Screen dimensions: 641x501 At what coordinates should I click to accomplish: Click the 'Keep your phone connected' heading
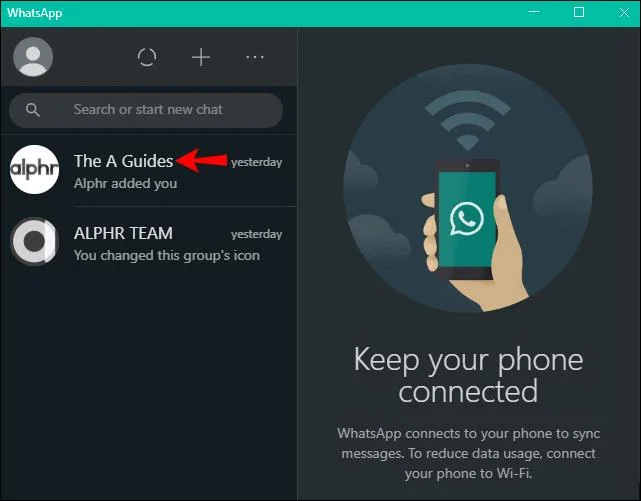tap(468, 375)
